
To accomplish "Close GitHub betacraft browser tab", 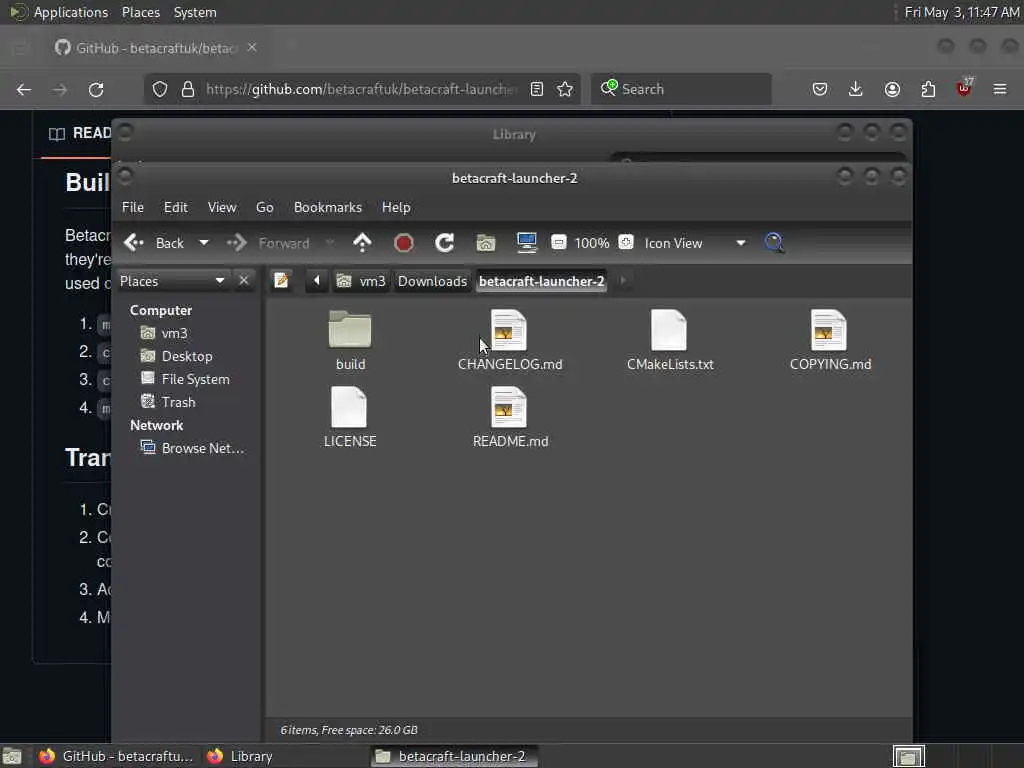I will click(252, 48).
